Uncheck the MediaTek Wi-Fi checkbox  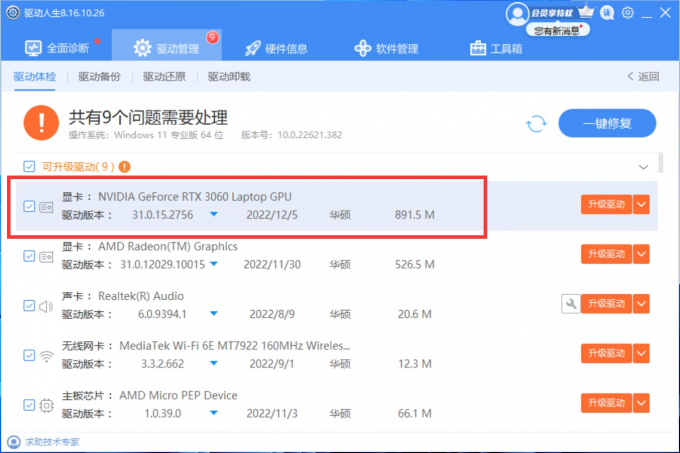tap(29, 355)
